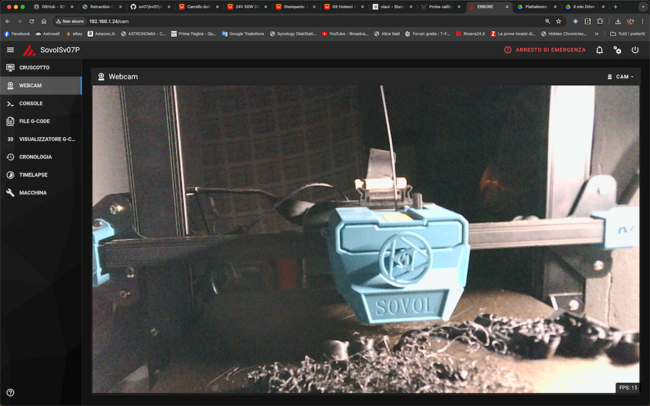Open File G-Code in sidebar
This screenshot has height=406, width=650.
[34, 121]
